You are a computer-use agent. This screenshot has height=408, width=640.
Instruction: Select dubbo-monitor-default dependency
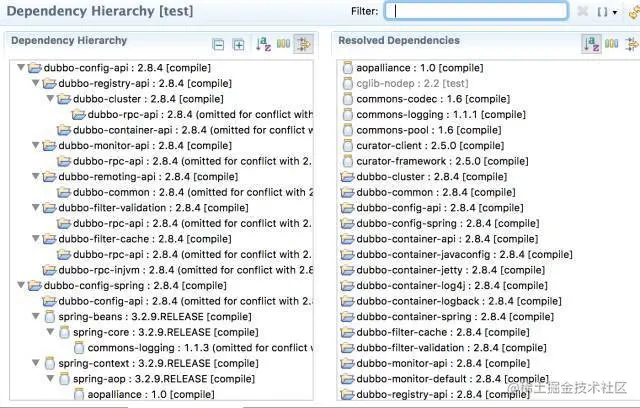(x=444, y=379)
